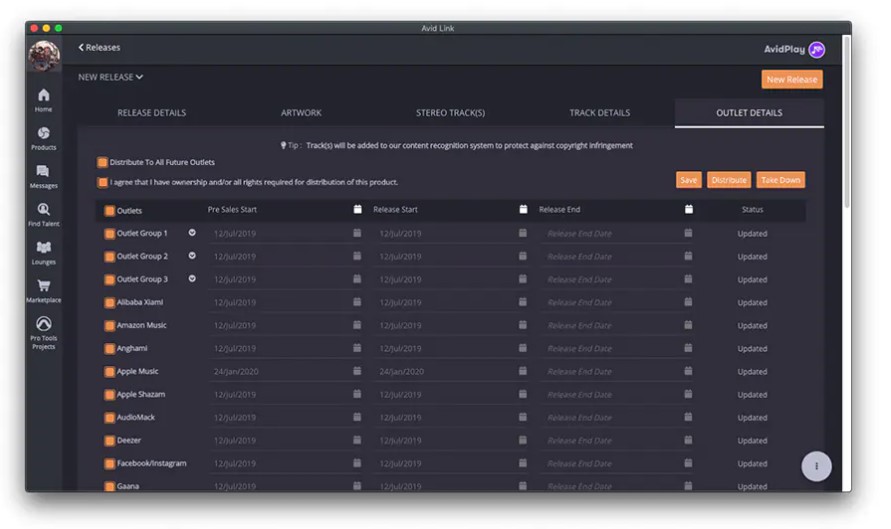Toggle the Outlets select-all checkbox
The height and width of the screenshot is (529, 891).
coord(109,211)
